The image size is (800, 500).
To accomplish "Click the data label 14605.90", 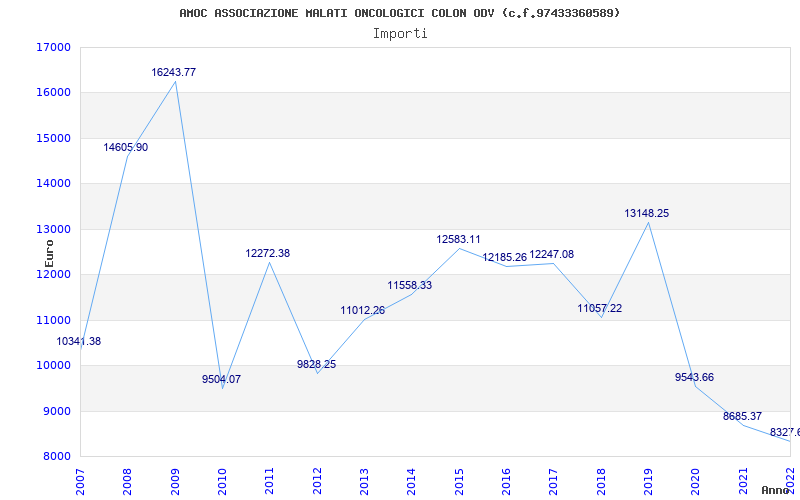I will pos(126,147).
